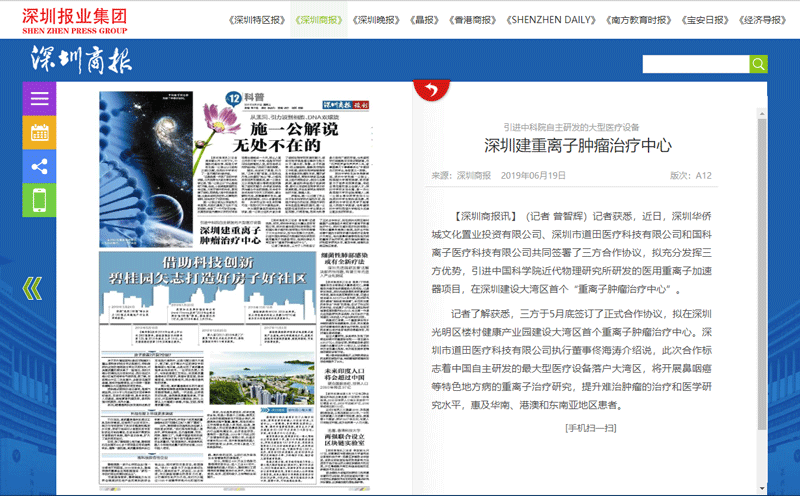Open the 《香港商报》 tab

click(x=472, y=20)
